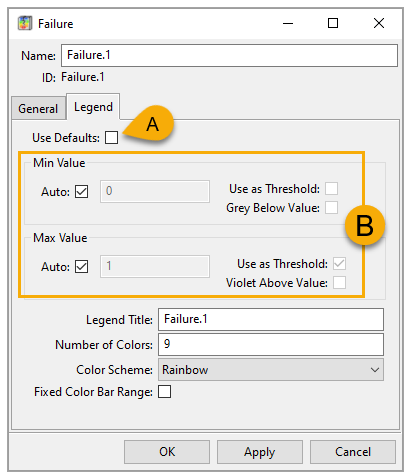The width and height of the screenshot is (409, 476).
Task: Tick Grey Below Value checkbox
Action: [331, 208]
